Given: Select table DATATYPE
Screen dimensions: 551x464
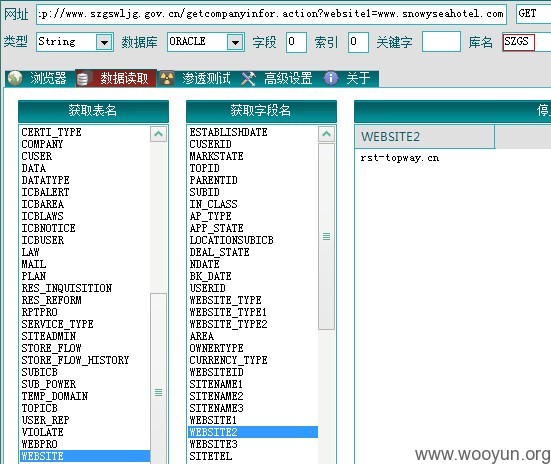Looking at the screenshot, I should pos(45,180).
